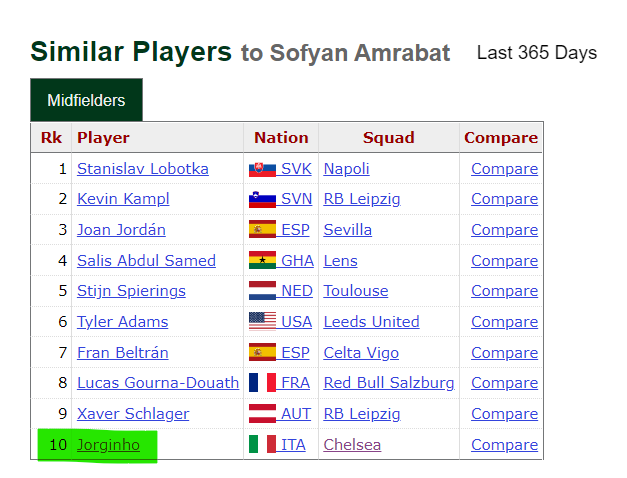
Task: Click the Slovenia flag next to SVN
Action: point(262,199)
